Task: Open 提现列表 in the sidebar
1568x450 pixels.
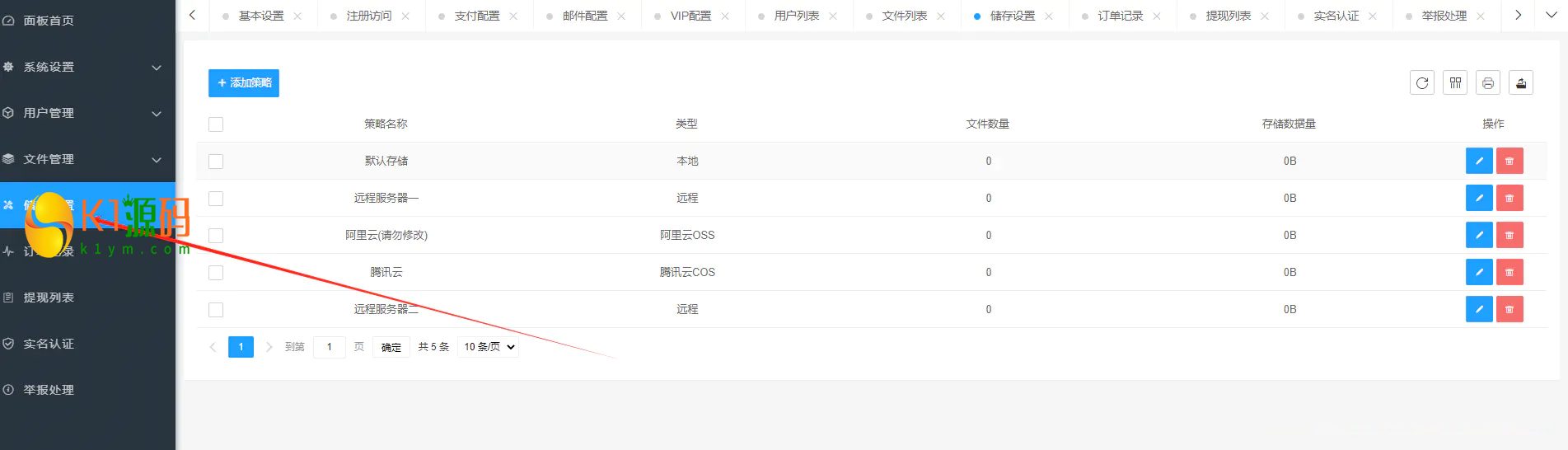Action: (87, 298)
